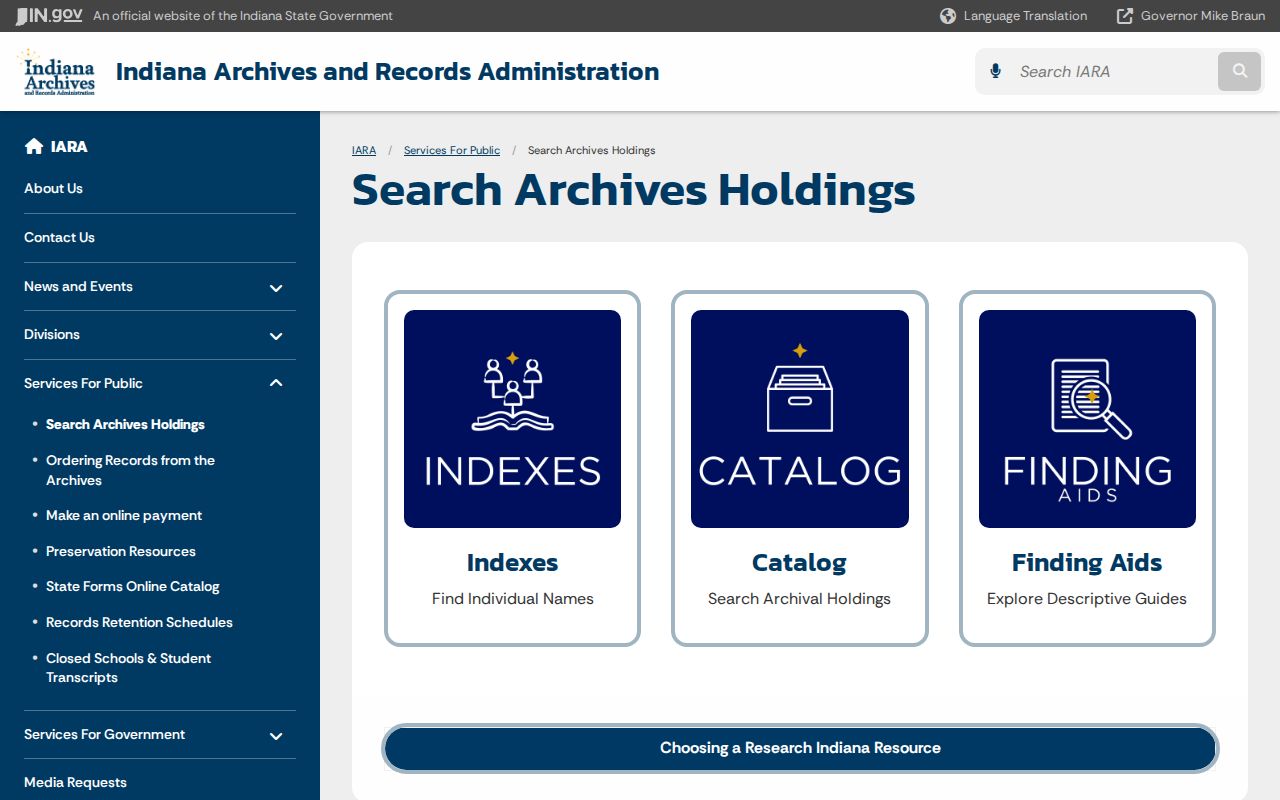
Task: Collapse the Services For Public submenu
Action: (276, 383)
